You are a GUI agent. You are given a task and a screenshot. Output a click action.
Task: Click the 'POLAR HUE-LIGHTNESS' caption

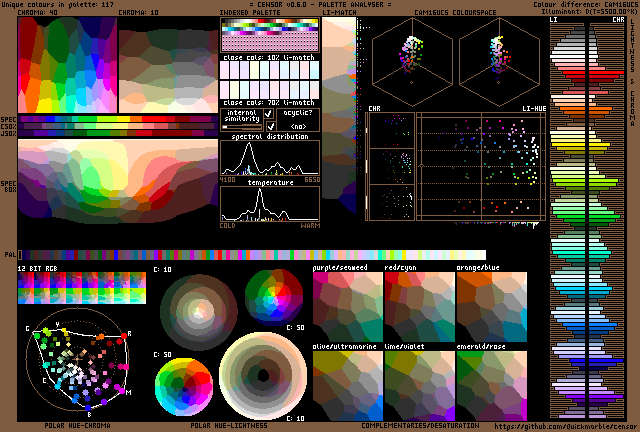229,425
